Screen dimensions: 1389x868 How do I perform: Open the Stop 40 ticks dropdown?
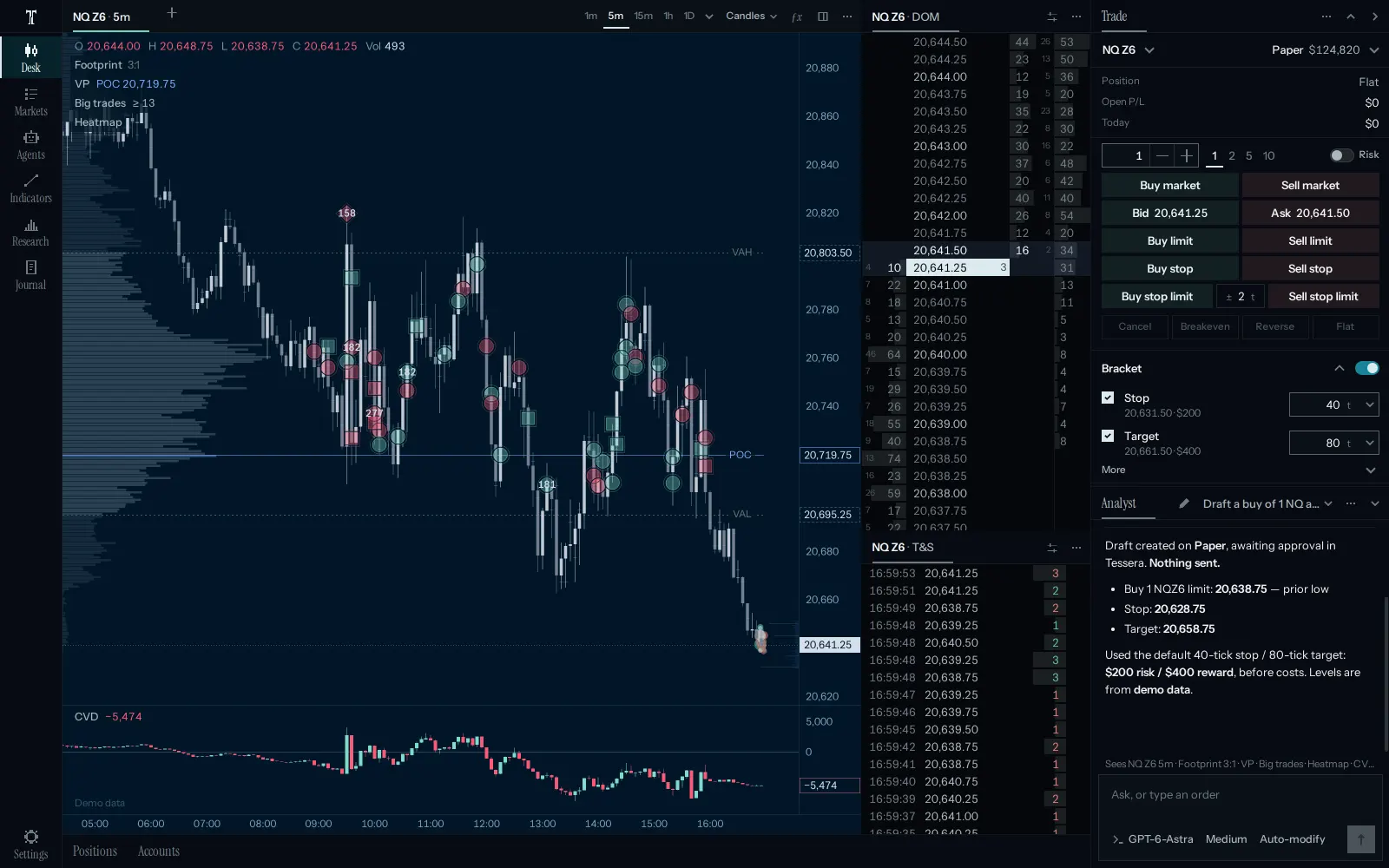click(1333, 404)
